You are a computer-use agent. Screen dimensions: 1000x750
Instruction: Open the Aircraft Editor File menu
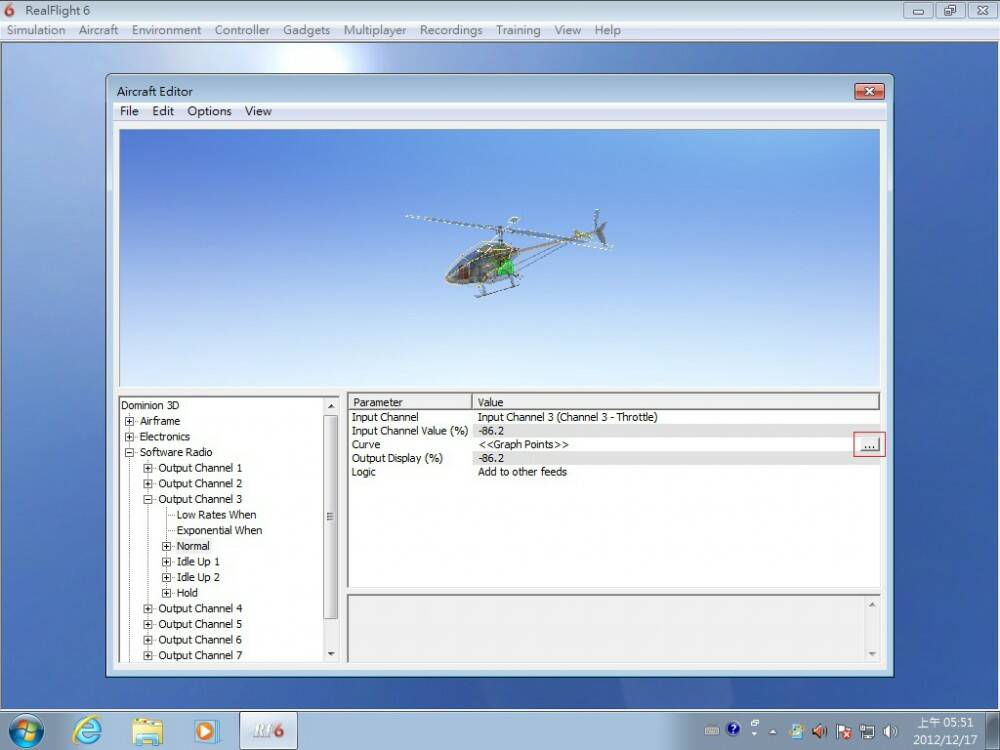pyautogui.click(x=129, y=111)
